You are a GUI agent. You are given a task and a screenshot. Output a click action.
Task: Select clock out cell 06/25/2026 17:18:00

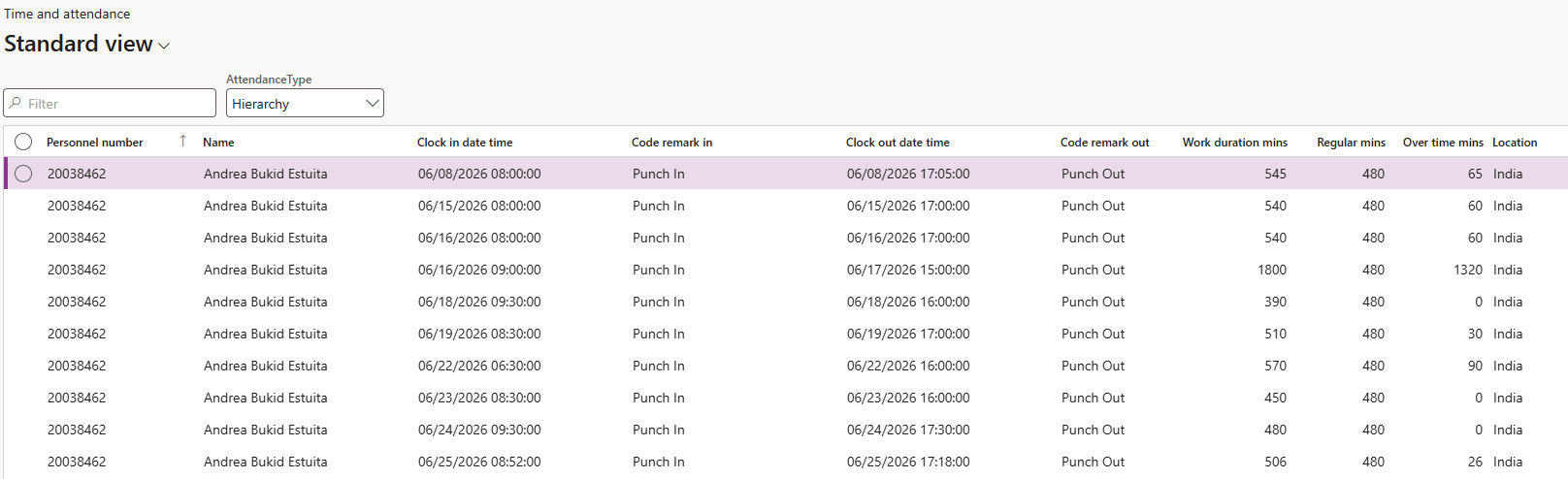[x=908, y=462]
